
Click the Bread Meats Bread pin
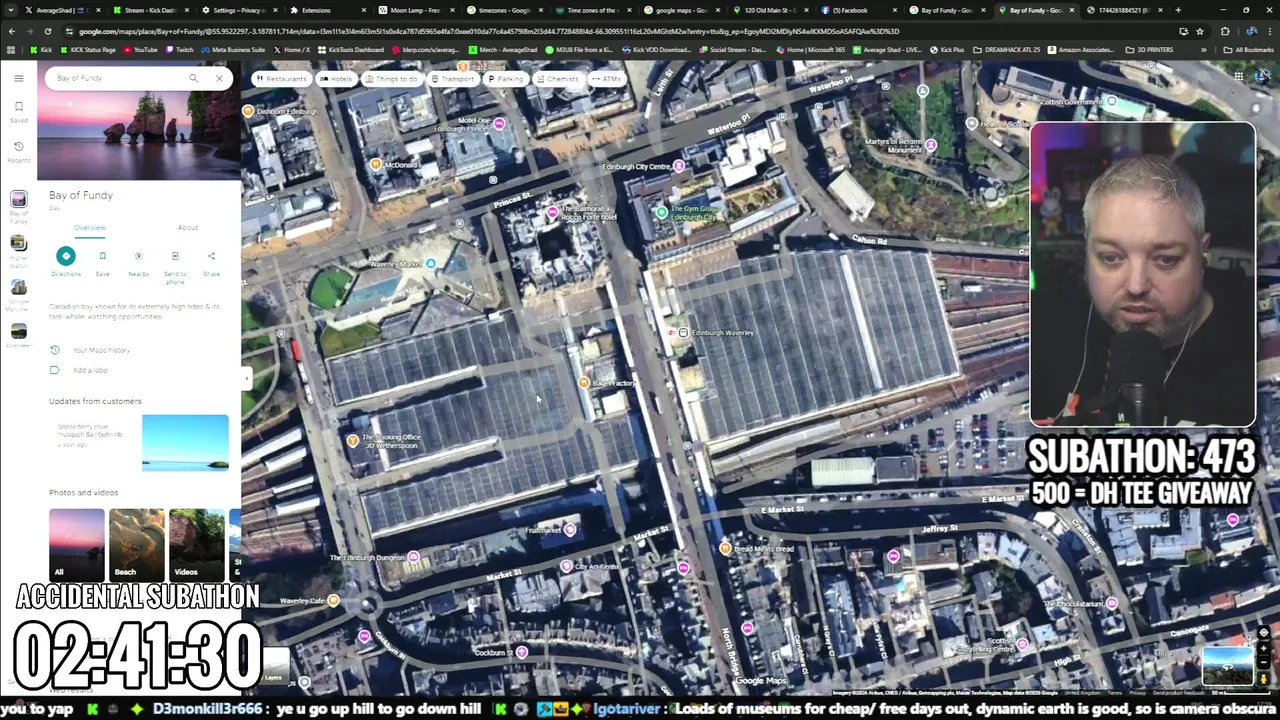[x=725, y=548]
